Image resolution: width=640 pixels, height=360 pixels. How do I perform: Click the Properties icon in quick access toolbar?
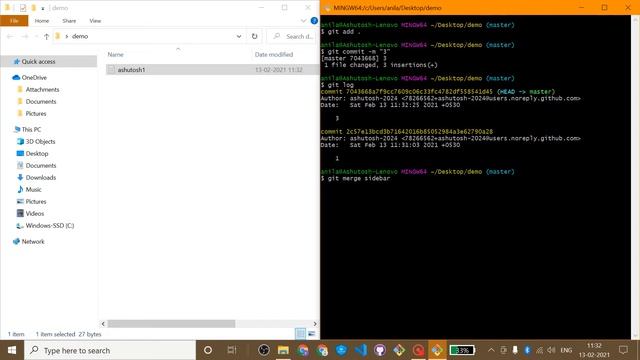pyautogui.click(x=23, y=8)
